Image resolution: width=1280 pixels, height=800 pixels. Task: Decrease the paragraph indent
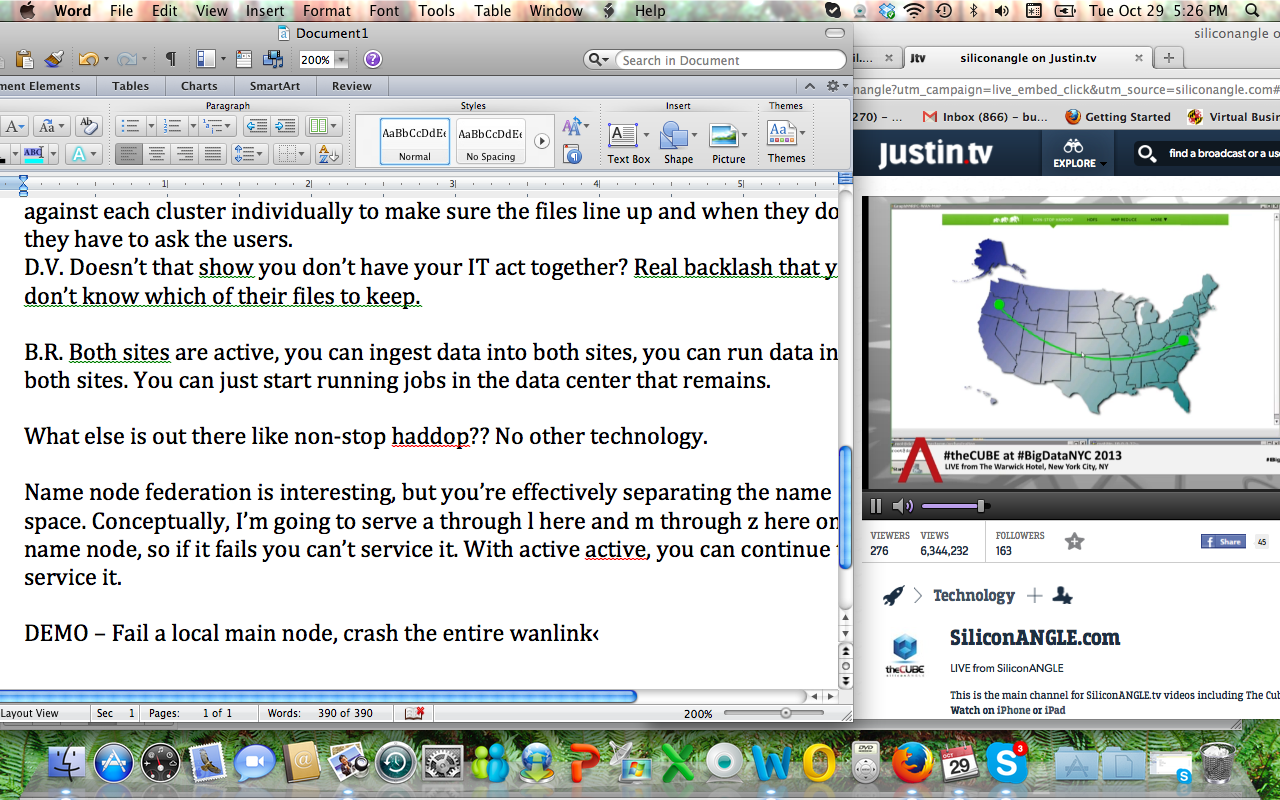point(257,126)
